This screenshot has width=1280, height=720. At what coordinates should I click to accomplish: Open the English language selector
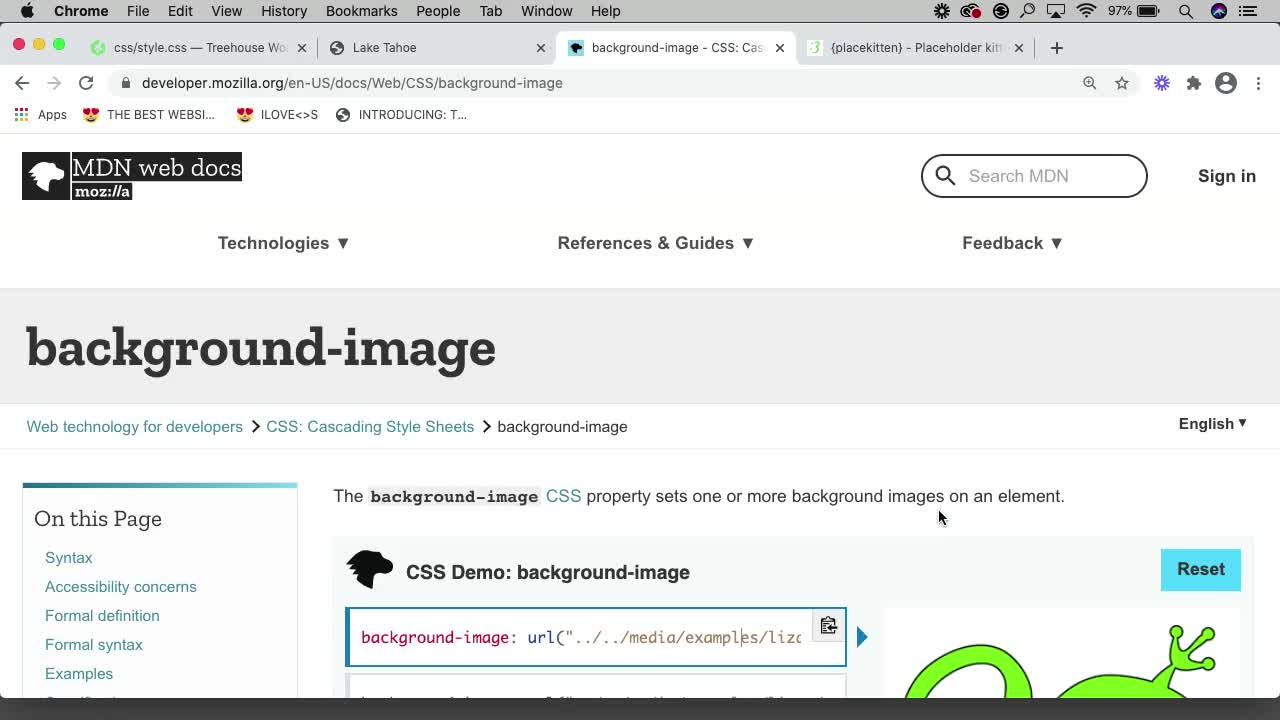(x=1211, y=424)
